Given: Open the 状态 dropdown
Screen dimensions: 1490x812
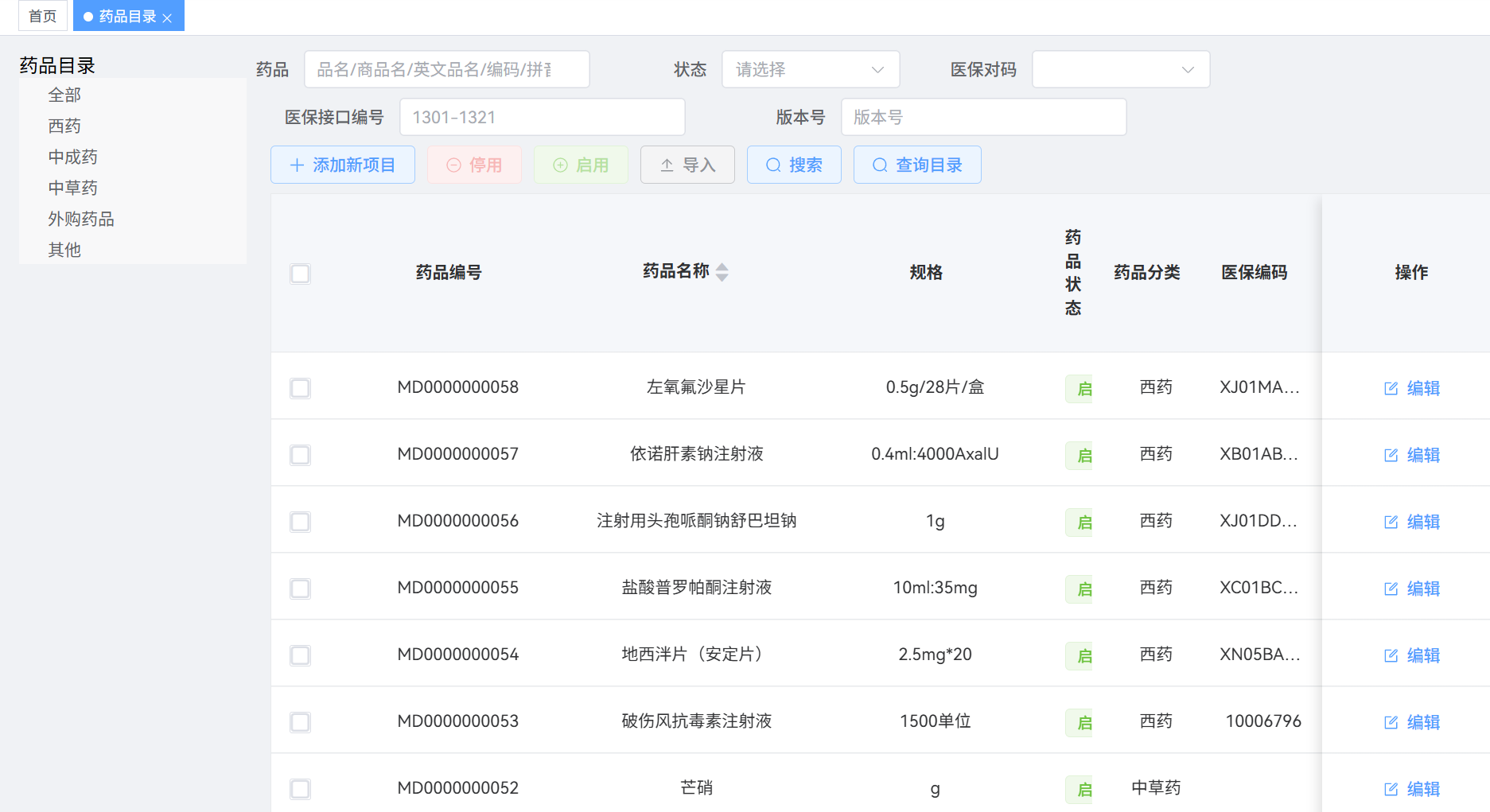Looking at the screenshot, I should (x=811, y=69).
